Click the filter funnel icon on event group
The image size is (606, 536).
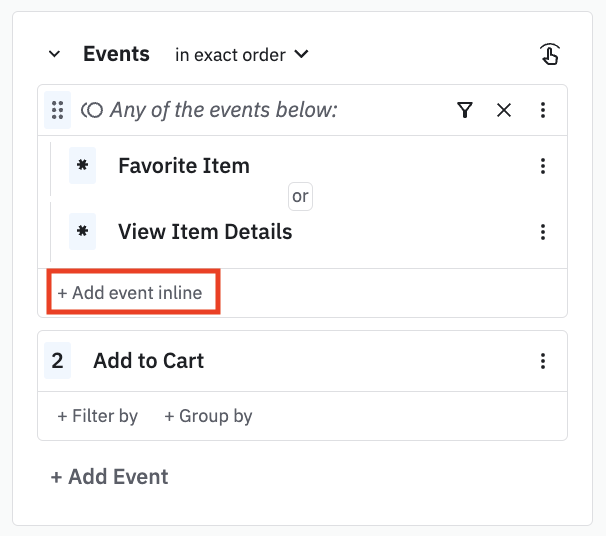tap(464, 110)
